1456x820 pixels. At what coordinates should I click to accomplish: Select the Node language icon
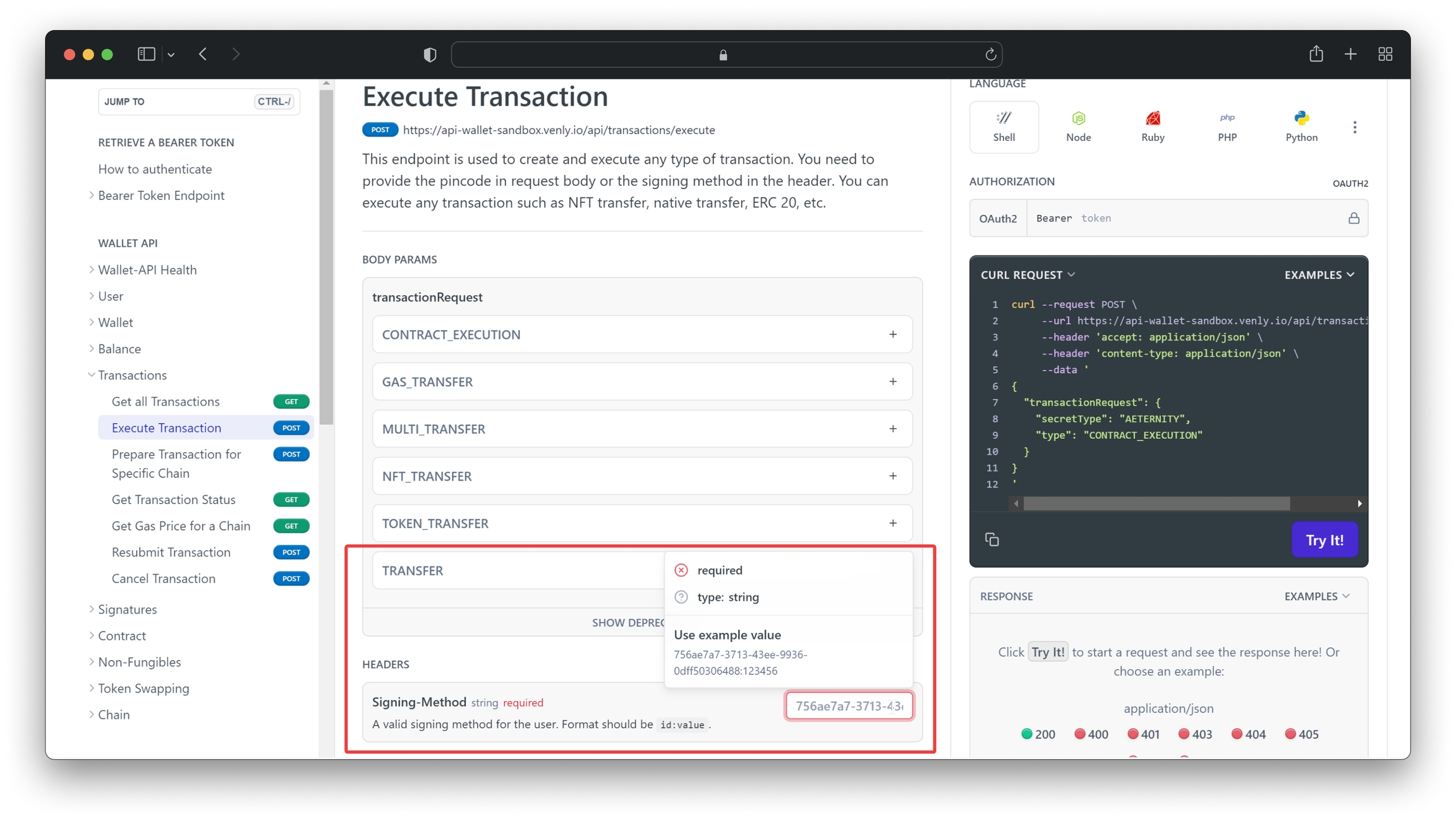(1079, 126)
